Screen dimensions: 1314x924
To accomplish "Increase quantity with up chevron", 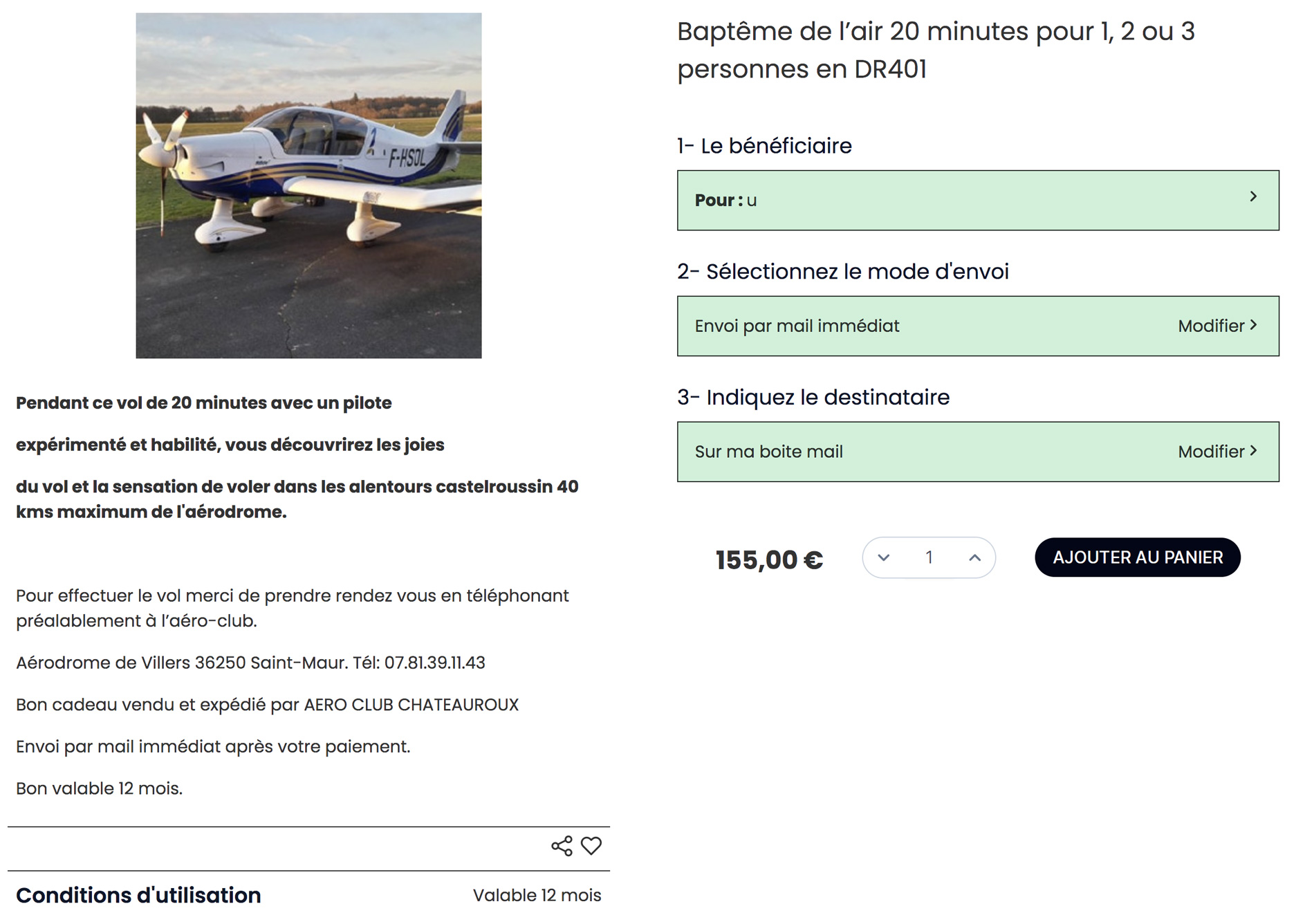I will 974,557.
